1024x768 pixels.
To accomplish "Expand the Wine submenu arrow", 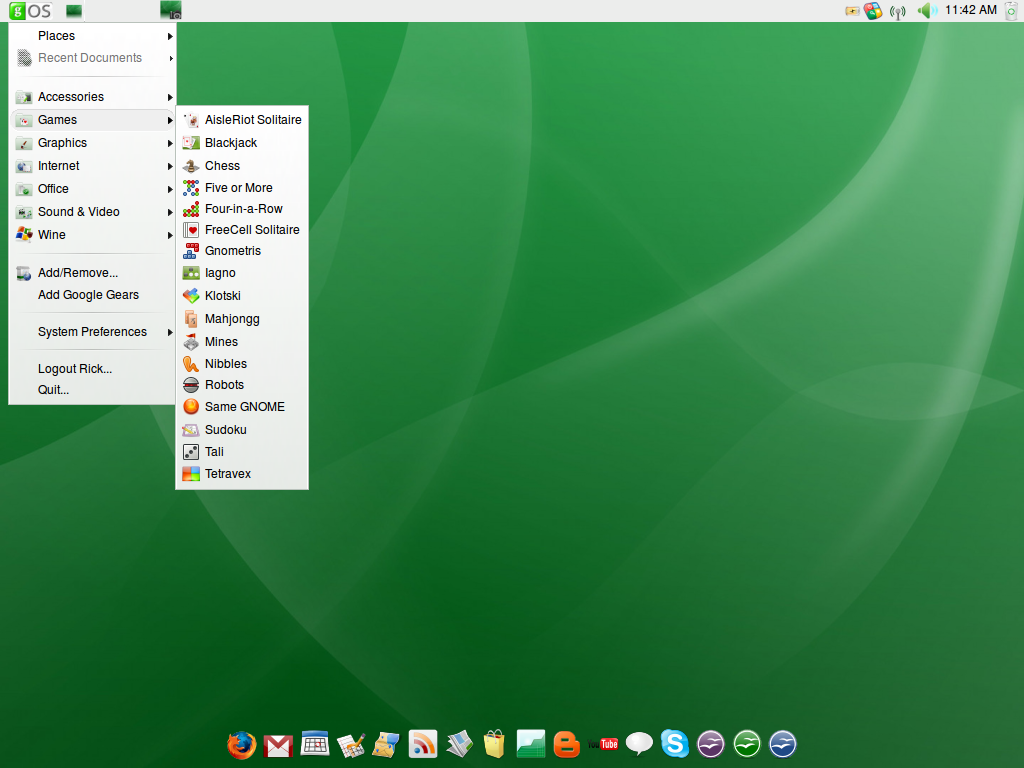I will (x=170, y=235).
